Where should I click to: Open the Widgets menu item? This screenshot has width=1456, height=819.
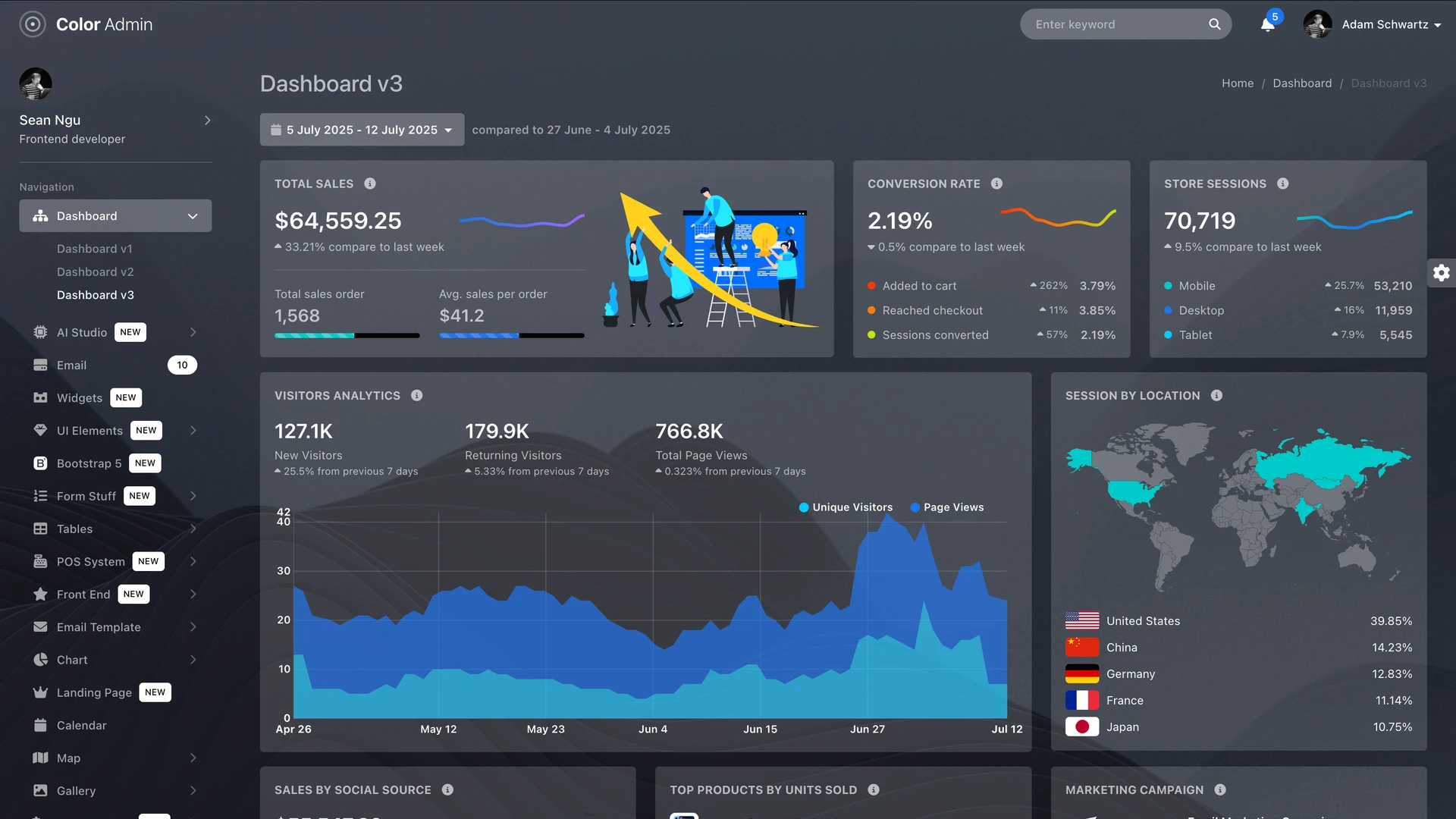(115, 397)
